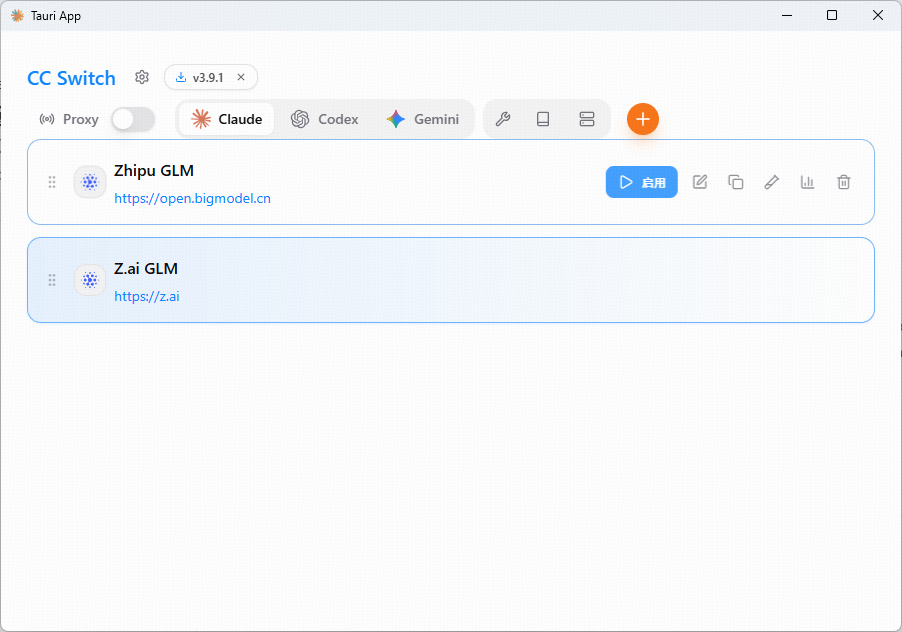Click the Z.ai GLM drag handle
902x632 pixels.
tap(52, 280)
